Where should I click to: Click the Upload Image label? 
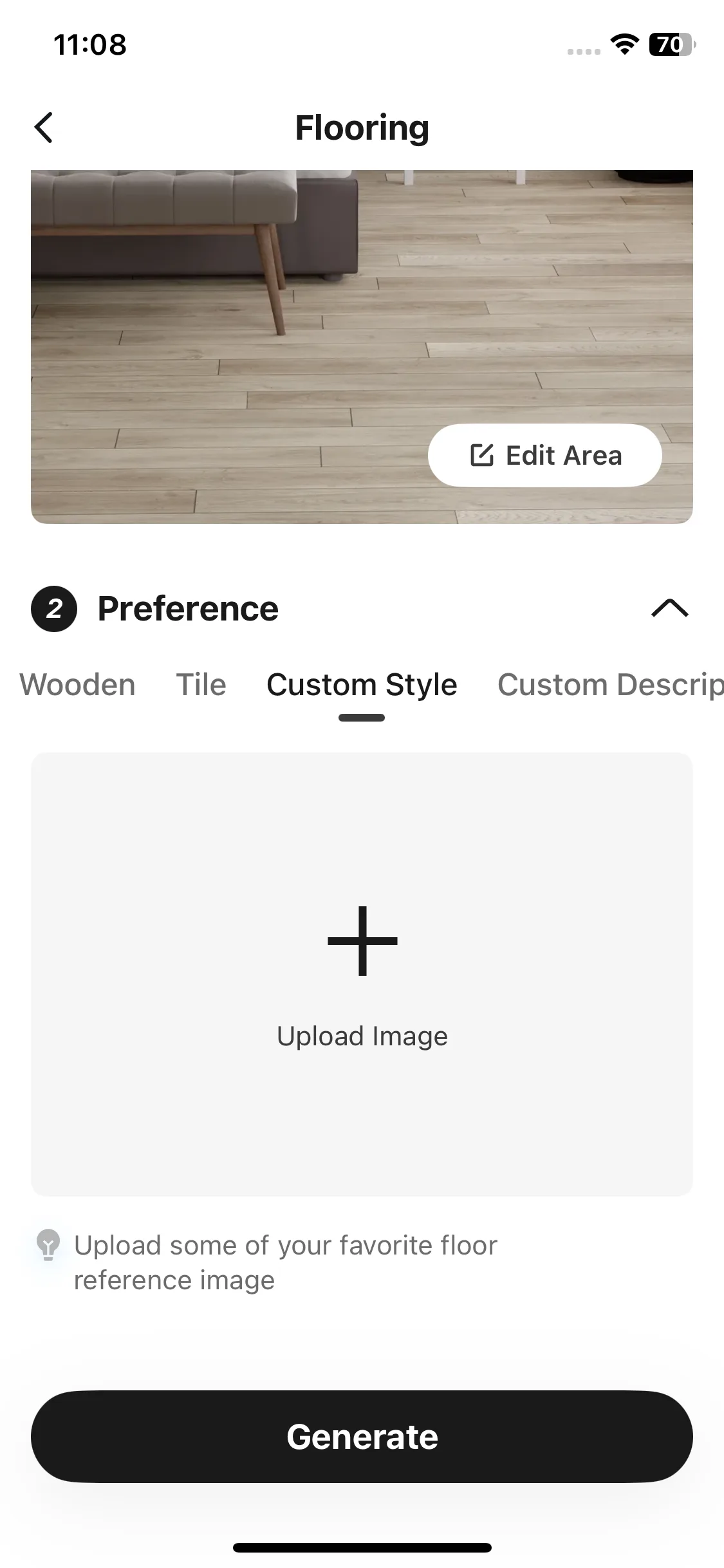pyautogui.click(x=362, y=1036)
